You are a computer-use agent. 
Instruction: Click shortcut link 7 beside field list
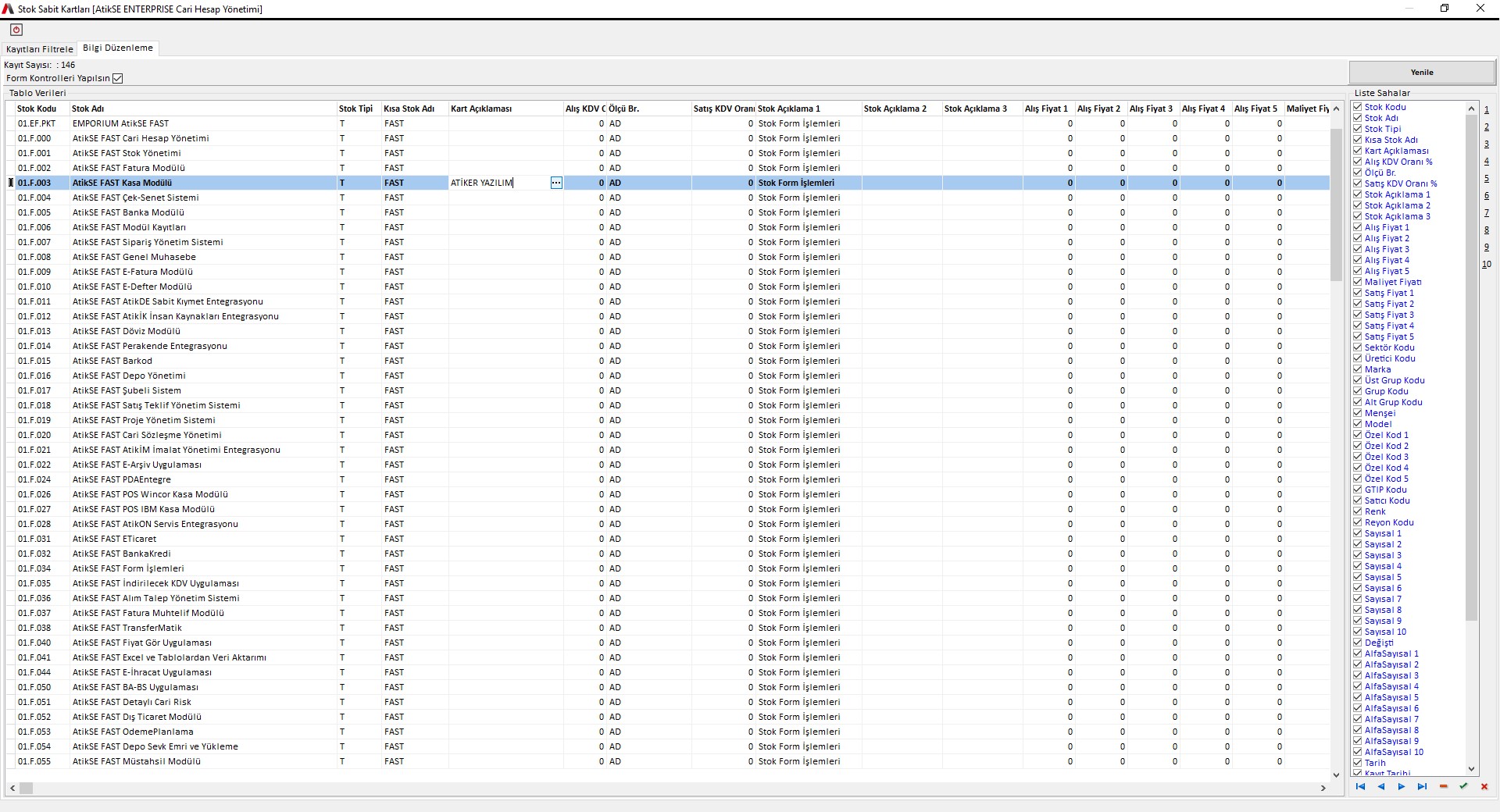click(x=1487, y=213)
